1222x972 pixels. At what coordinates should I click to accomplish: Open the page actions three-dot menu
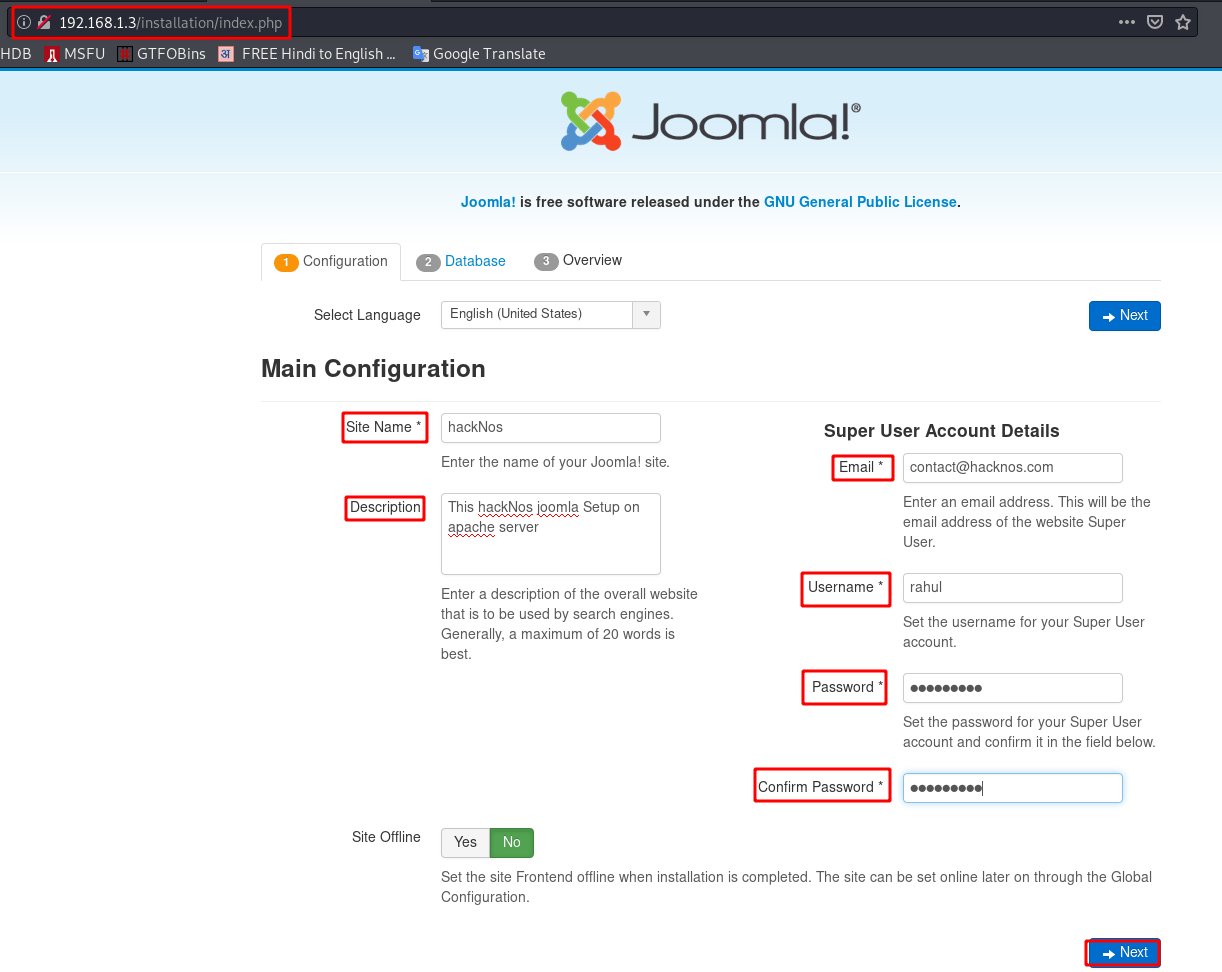(x=1127, y=20)
